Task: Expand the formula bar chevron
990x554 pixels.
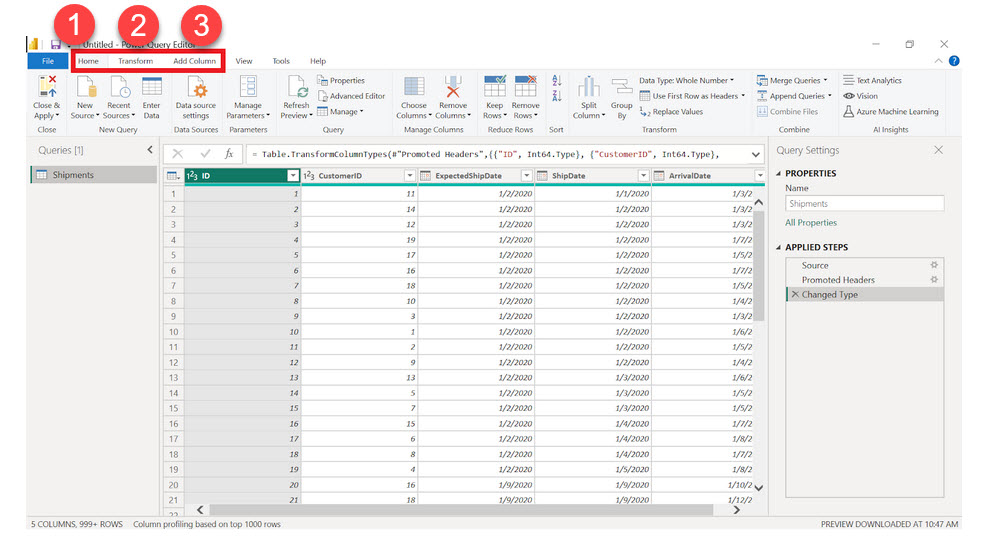Action: click(755, 154)
